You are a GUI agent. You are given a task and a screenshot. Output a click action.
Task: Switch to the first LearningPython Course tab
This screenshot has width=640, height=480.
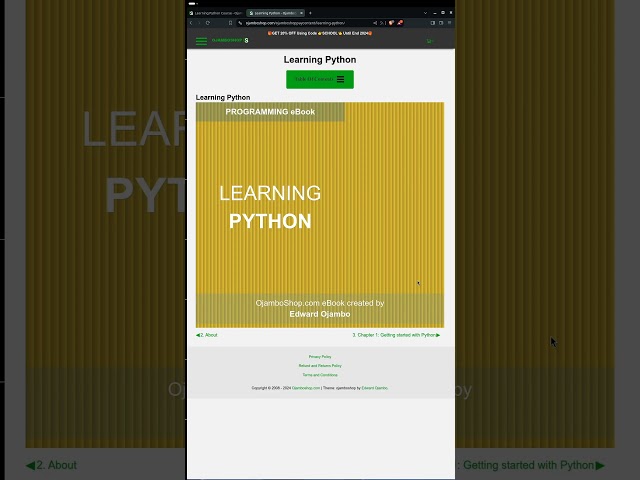216,13
